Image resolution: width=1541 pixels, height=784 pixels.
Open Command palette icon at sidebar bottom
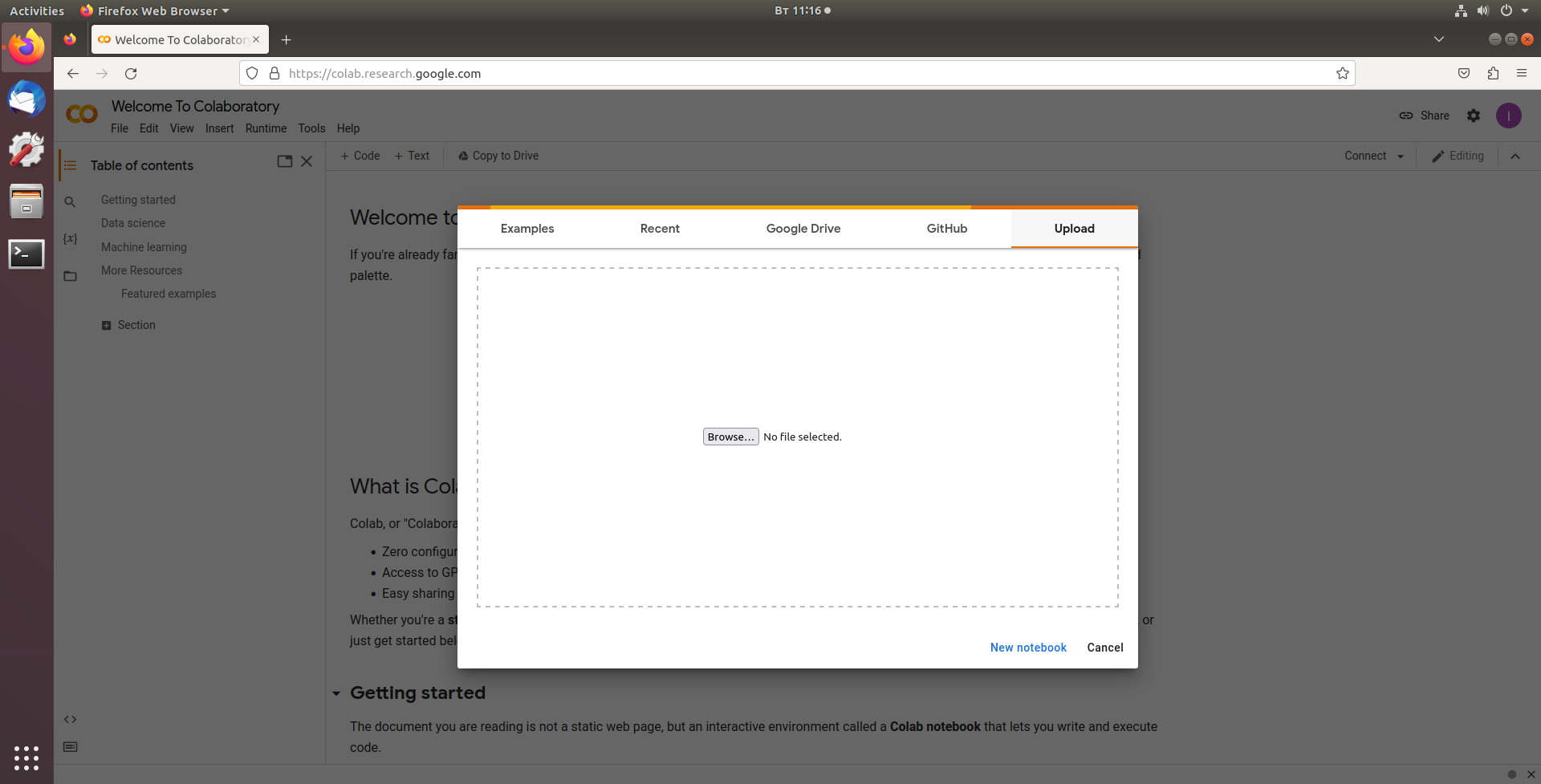71,747
